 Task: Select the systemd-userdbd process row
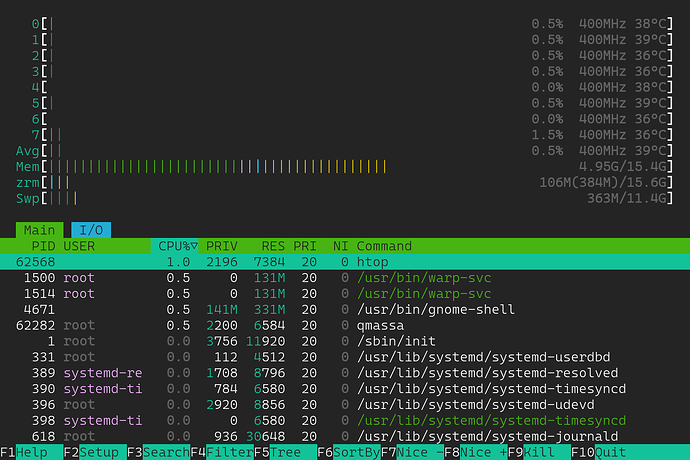(x=345, y=357)
